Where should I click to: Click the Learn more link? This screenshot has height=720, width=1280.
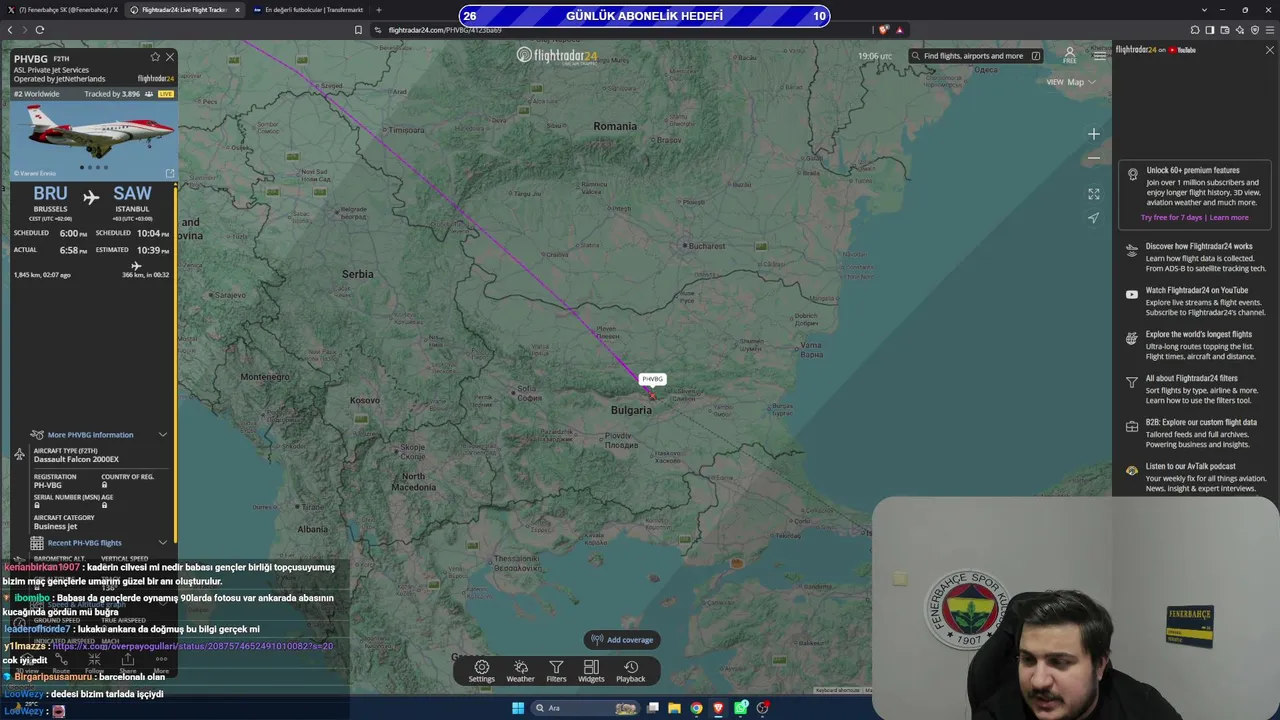[1229, 217]
